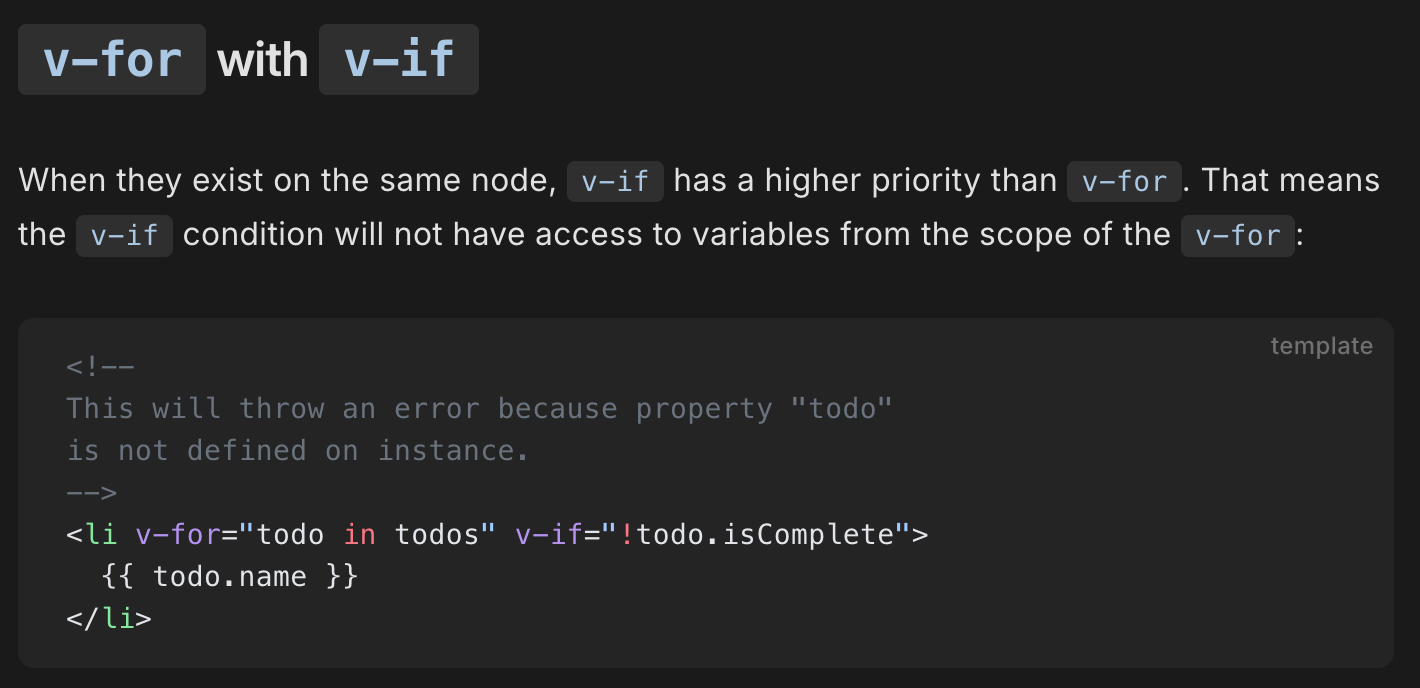Click the "!todo.isComplete" expression in the code
This screenshot has width=1420, height=688.
coord(756,534)
